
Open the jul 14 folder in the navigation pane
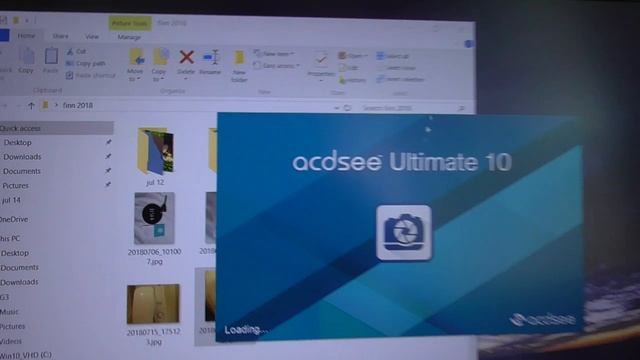[x=11, y=200]
